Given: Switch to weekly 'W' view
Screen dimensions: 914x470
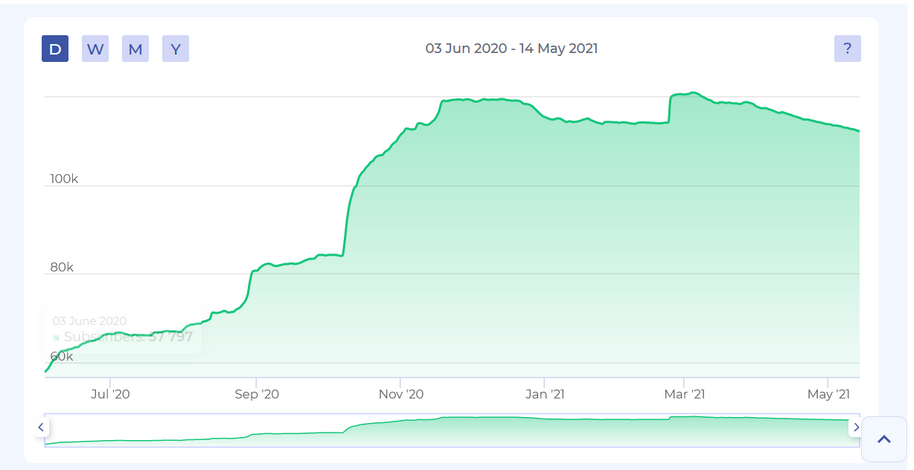Looking at the screenshot, I should pyautogui.click(x=95, y=49).
